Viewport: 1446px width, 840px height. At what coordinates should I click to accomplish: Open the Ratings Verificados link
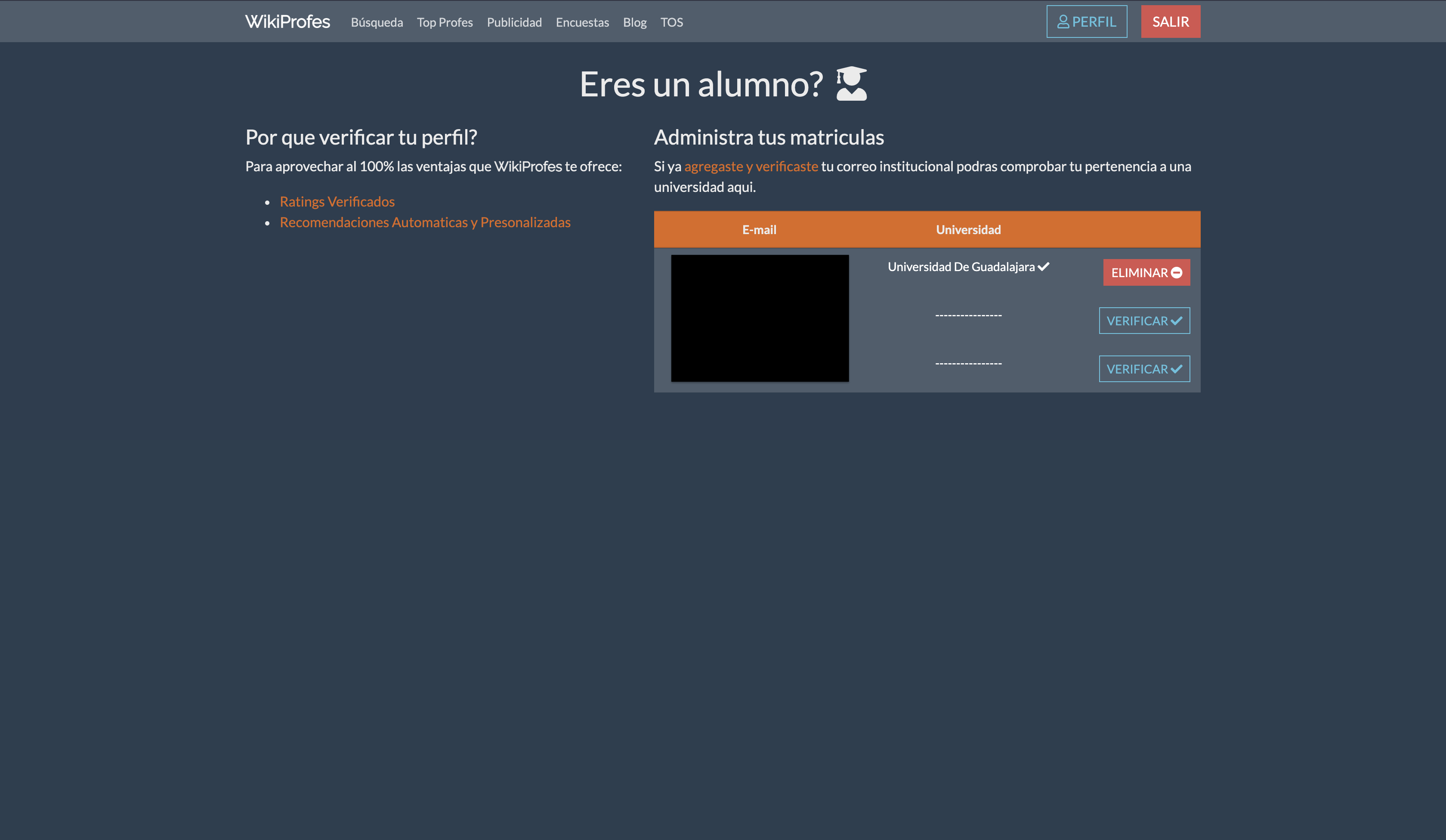pyautogui.click(x=337, y=201)
